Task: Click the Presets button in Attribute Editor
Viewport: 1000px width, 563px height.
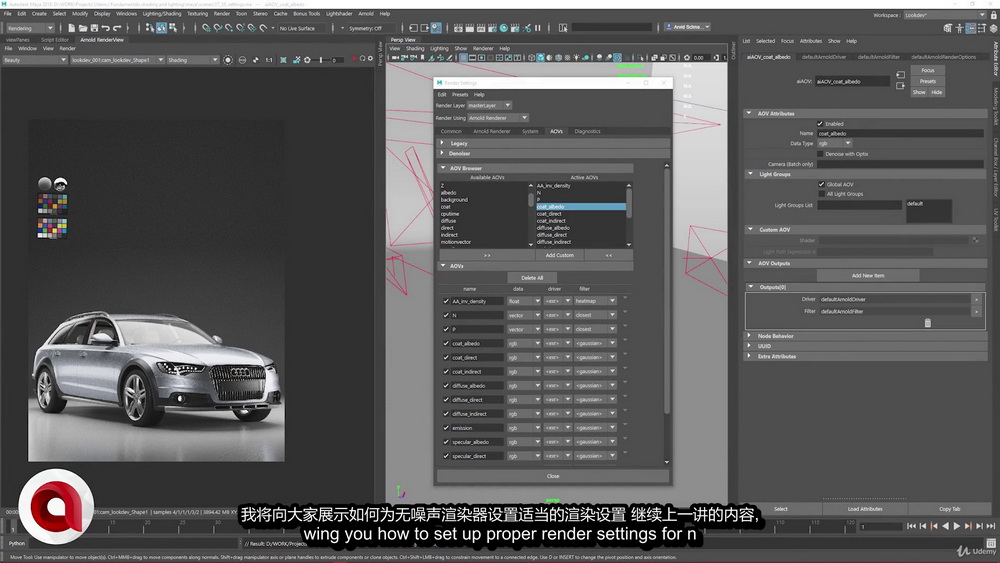Action: point(928,82)
